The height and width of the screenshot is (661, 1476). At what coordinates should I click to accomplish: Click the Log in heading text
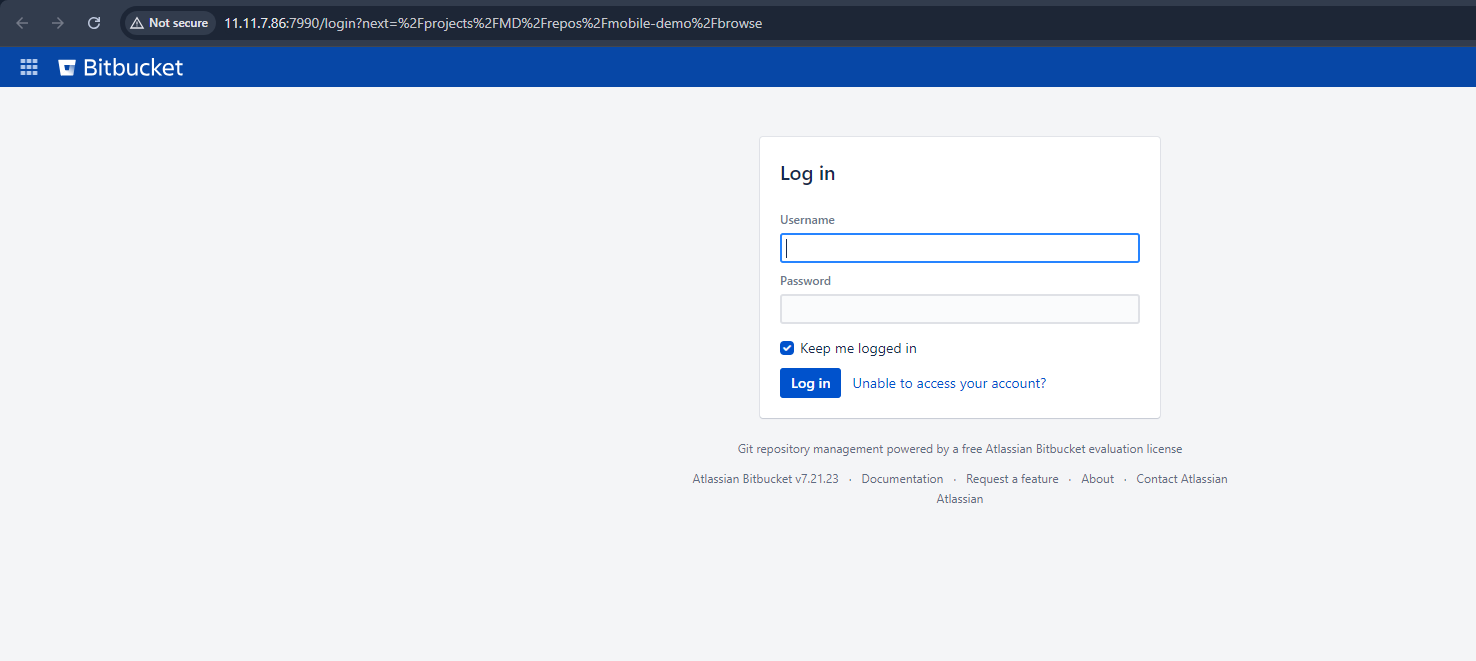[807, 173]
